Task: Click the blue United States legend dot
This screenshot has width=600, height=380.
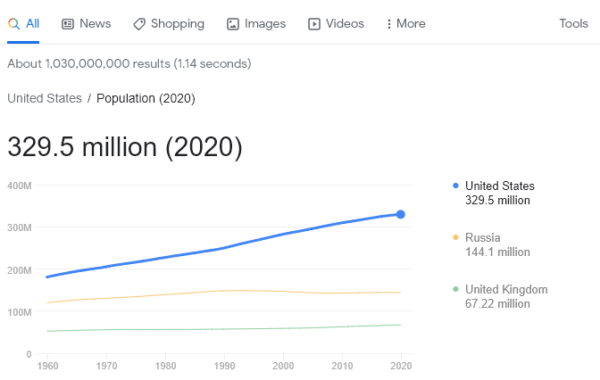Action: pyautogui.click(x=455, y=186)
